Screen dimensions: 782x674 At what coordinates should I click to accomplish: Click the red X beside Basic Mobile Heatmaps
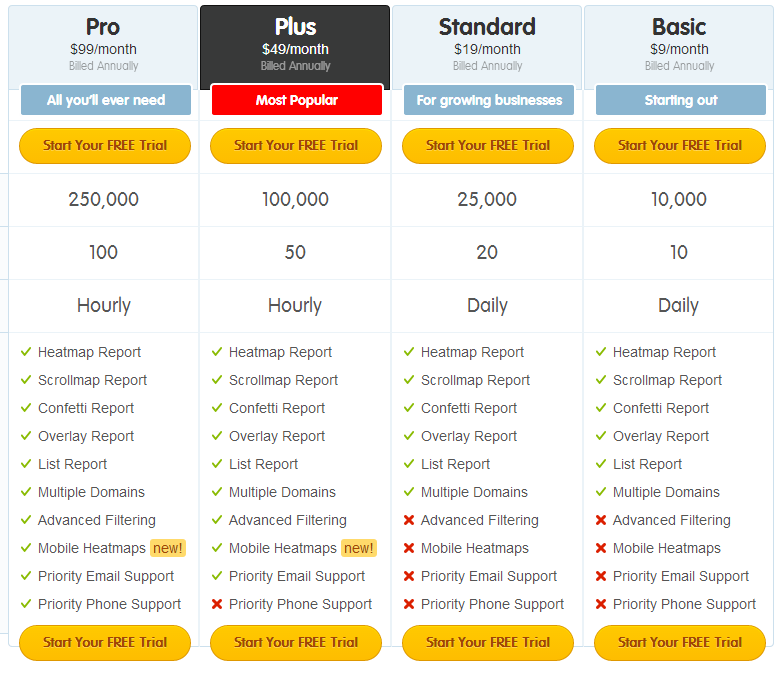click(x=601, y=548)
